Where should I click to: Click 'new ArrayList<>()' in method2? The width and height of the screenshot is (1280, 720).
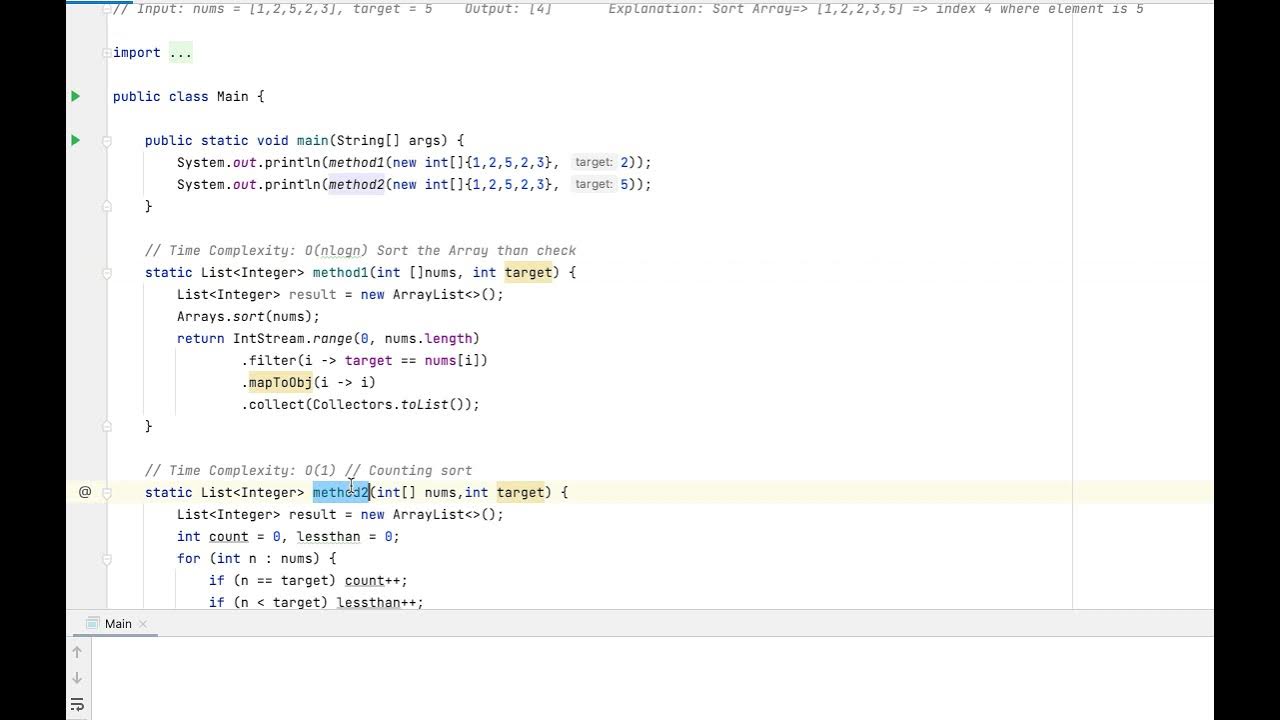click(x=428, y=514)
